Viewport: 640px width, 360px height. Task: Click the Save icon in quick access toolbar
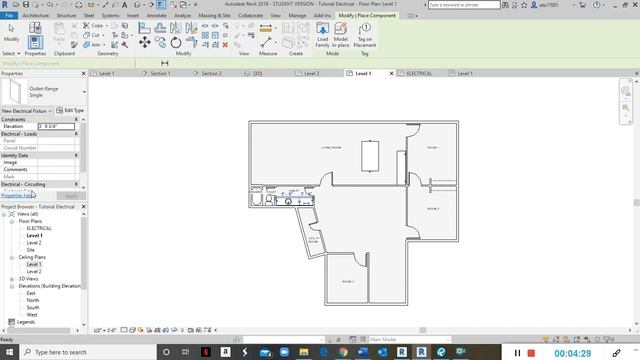pyautogui.click(x=26, y=4)
